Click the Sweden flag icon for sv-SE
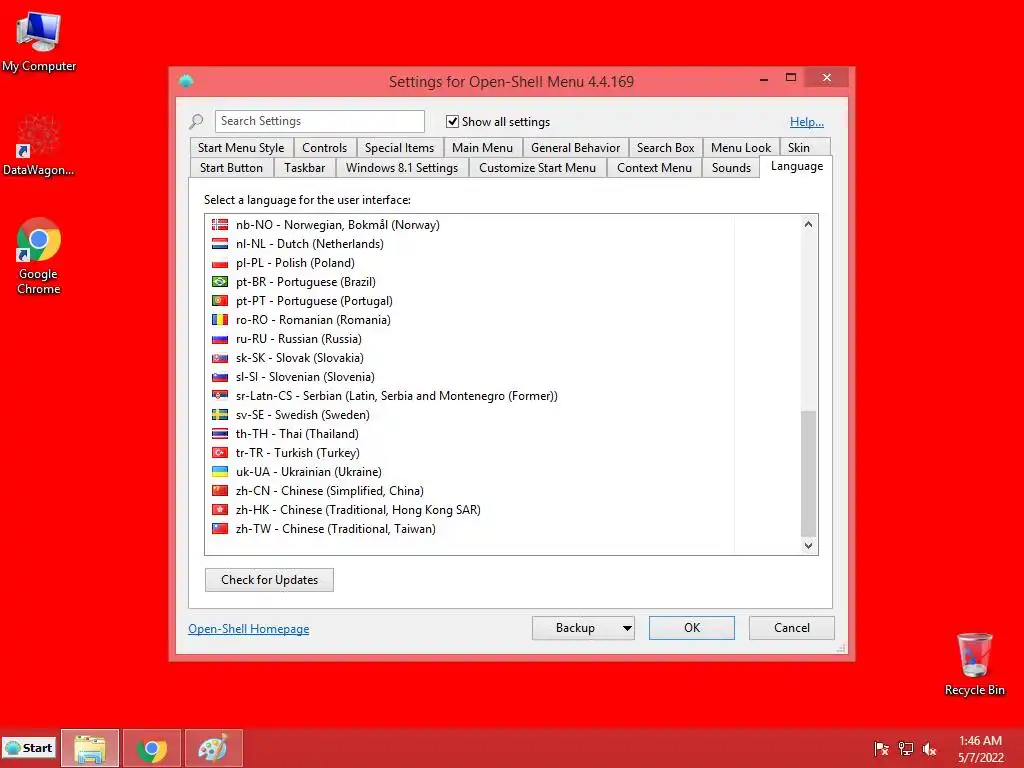The width and height of the screenshot is (1024, 768). [220, 415]
